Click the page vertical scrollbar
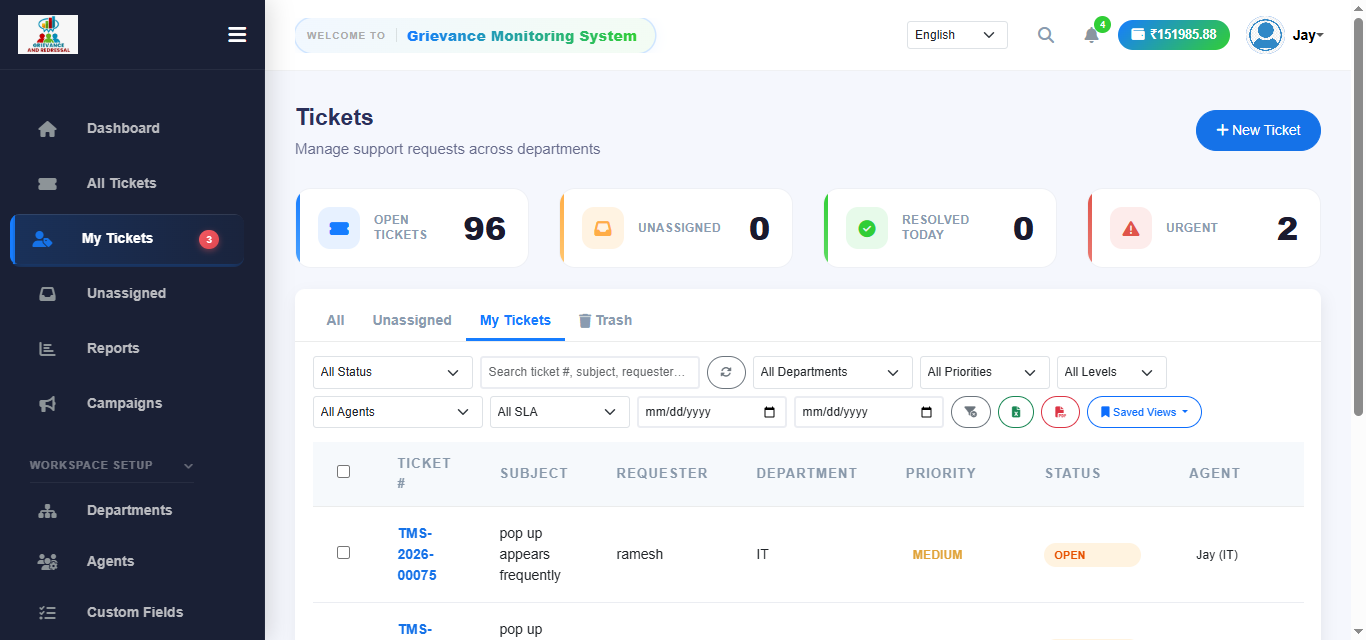 1358,215
